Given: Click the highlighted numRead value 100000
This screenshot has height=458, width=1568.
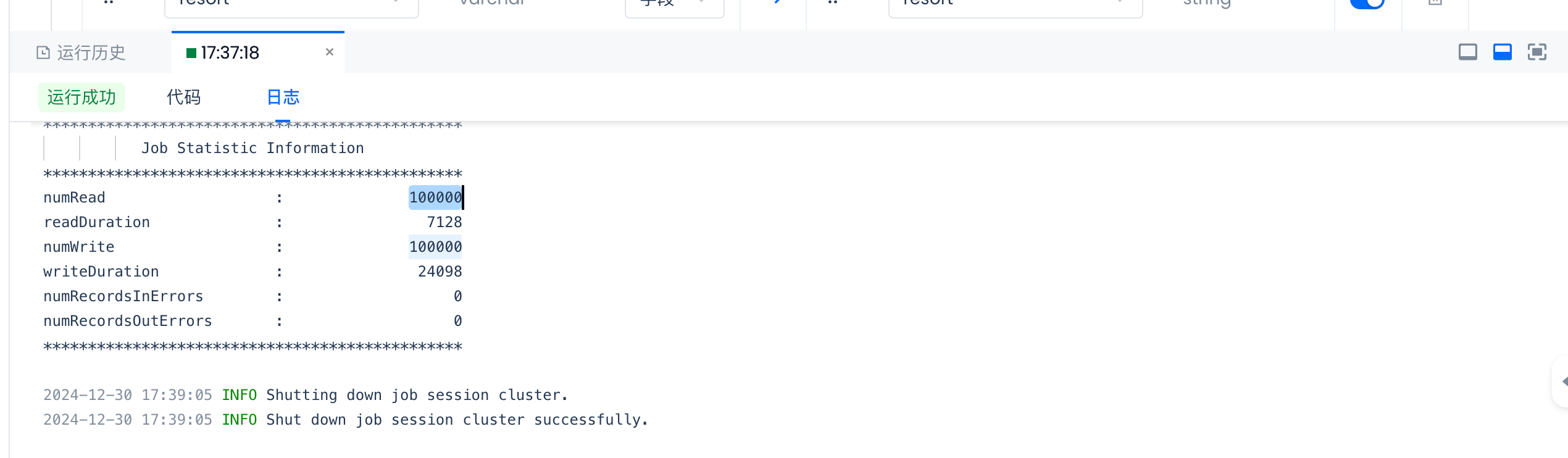Looking at the screenshot, I should [435, 198].
